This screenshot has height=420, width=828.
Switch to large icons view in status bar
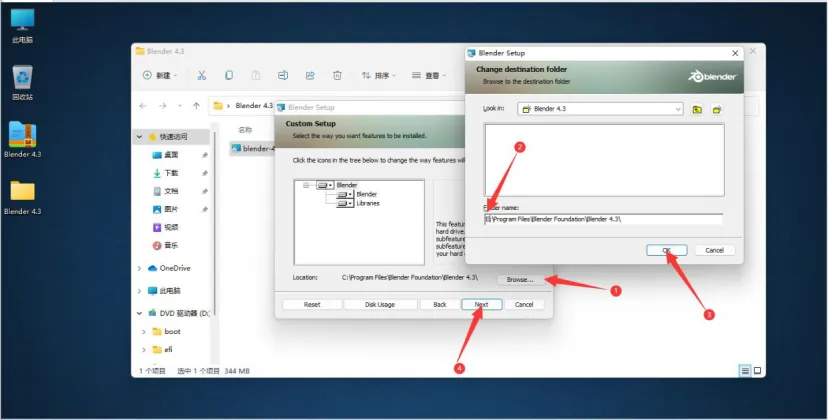(x=757, y=371)
